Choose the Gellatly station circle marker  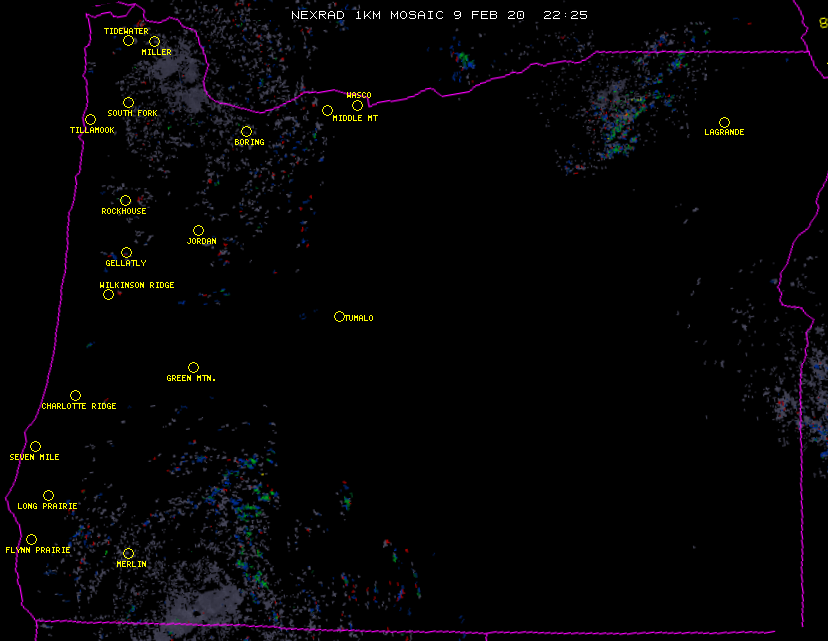[x=126, y=252]
